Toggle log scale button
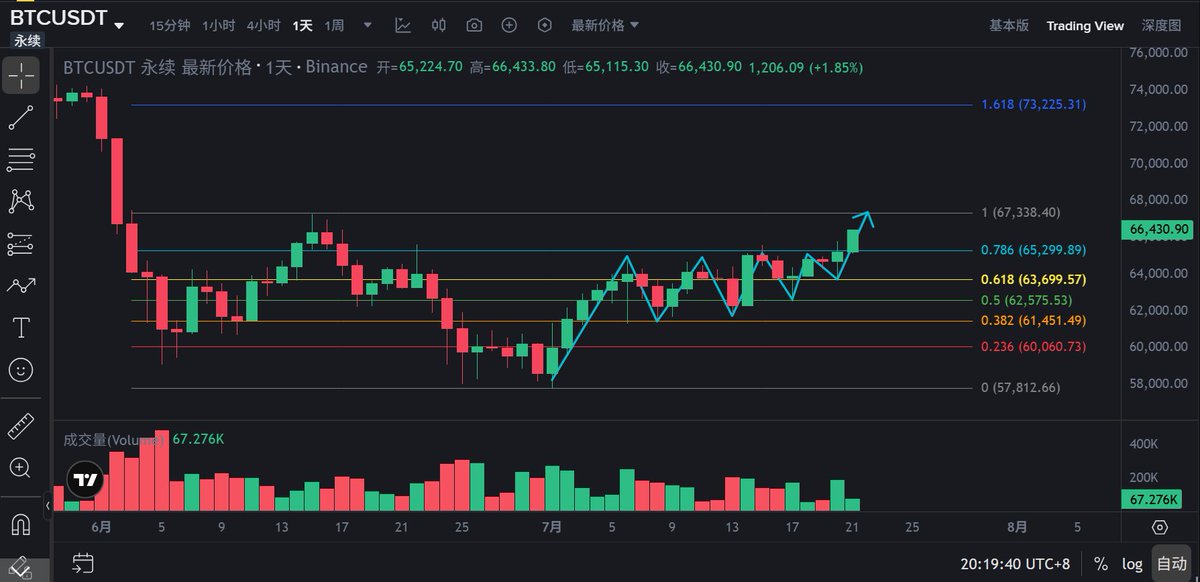1200x582 pixels. pyautogui.click(x=1132, y=563)
